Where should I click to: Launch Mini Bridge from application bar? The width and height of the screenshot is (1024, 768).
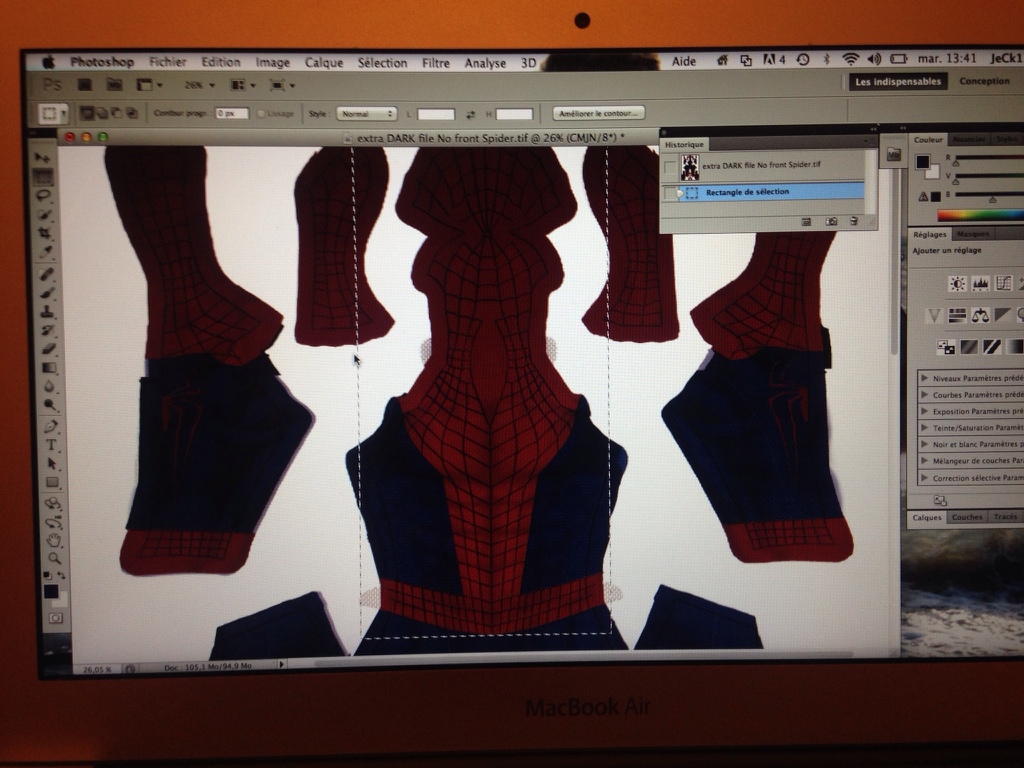click(115, 84)
